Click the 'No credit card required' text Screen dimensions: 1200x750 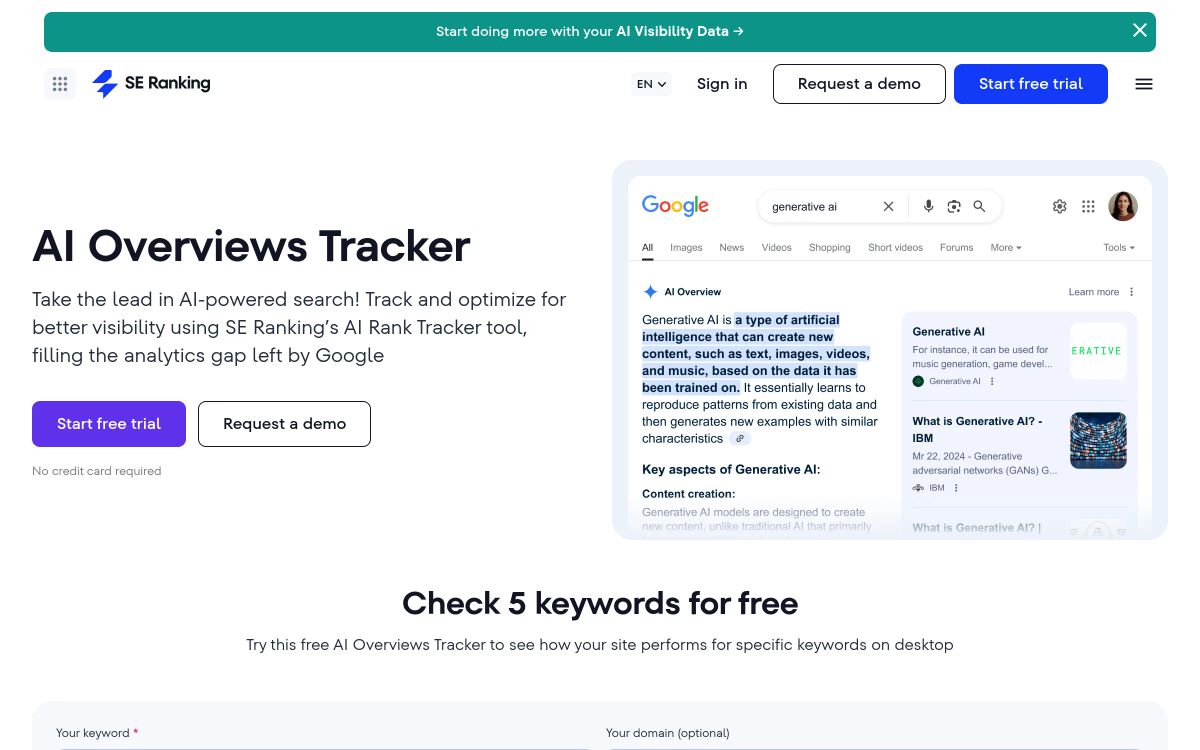(x=97, y=471)
